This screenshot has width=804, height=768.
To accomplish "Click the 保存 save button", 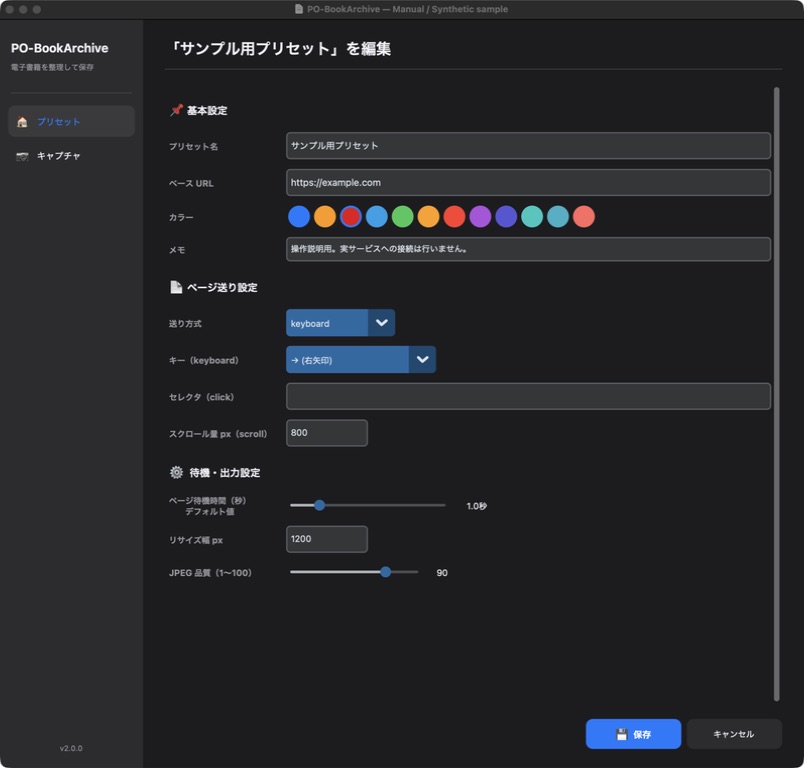I will [x=633, y=734].
